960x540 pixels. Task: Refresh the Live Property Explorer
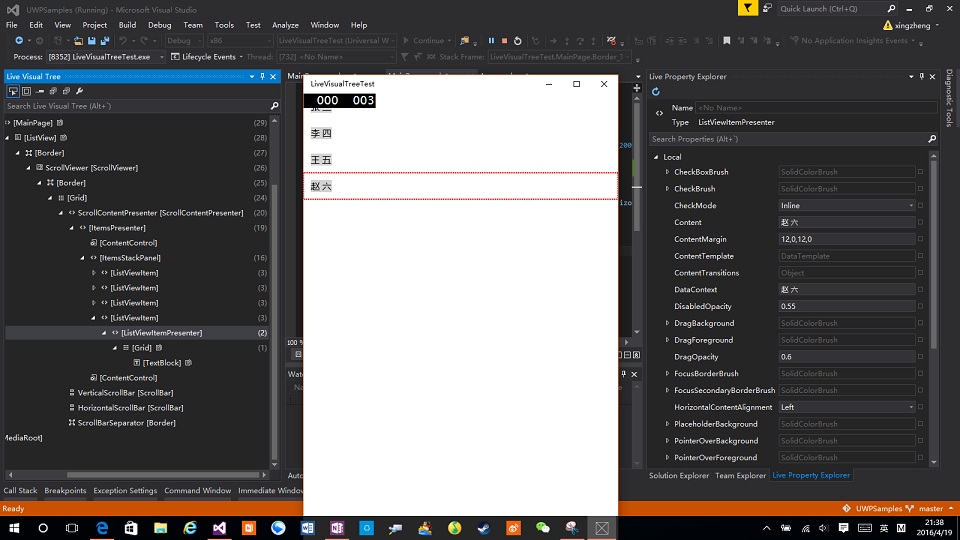click(x=656, y=92)
